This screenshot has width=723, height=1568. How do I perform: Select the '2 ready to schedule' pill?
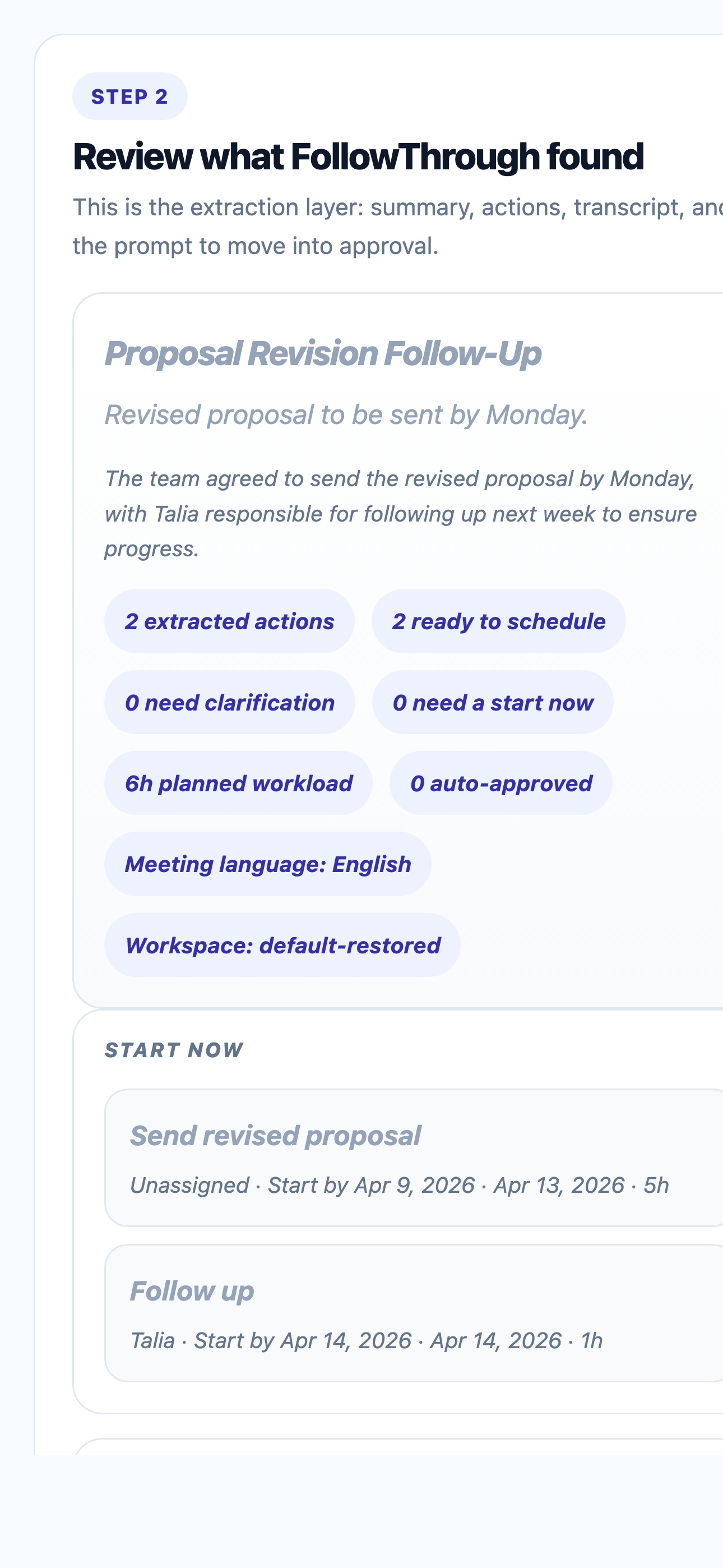pyautogui.click(x=499, y=621)
